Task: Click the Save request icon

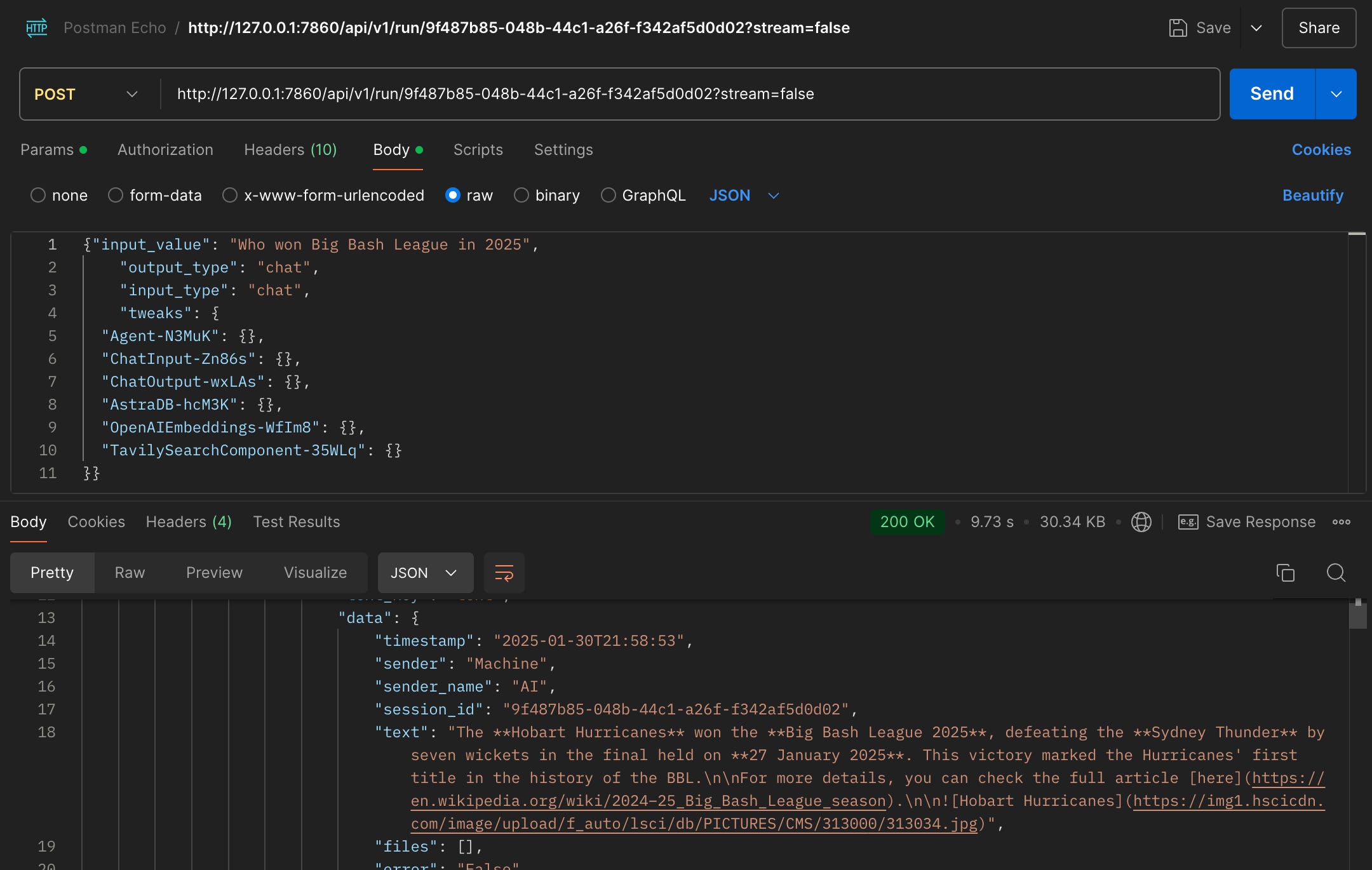Action: [1180, 28]
